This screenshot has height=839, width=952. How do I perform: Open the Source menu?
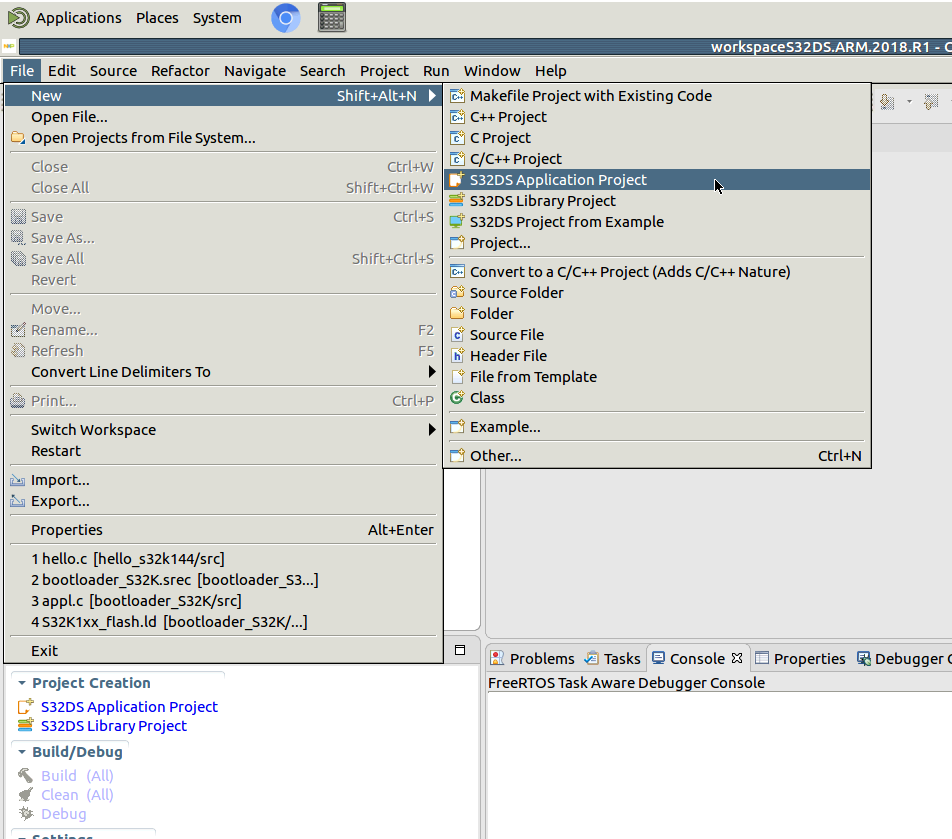tap(114, 71)
